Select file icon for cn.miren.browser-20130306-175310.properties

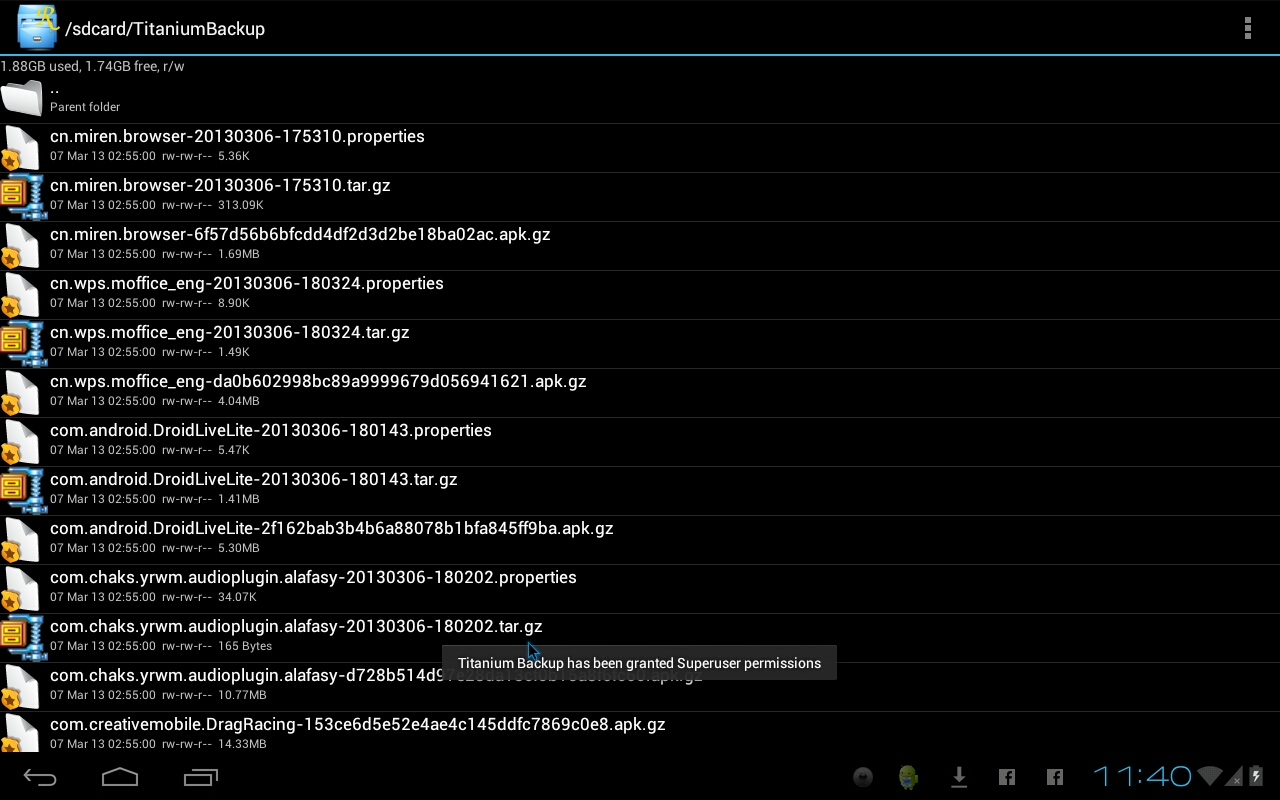[x=21, y=148]
